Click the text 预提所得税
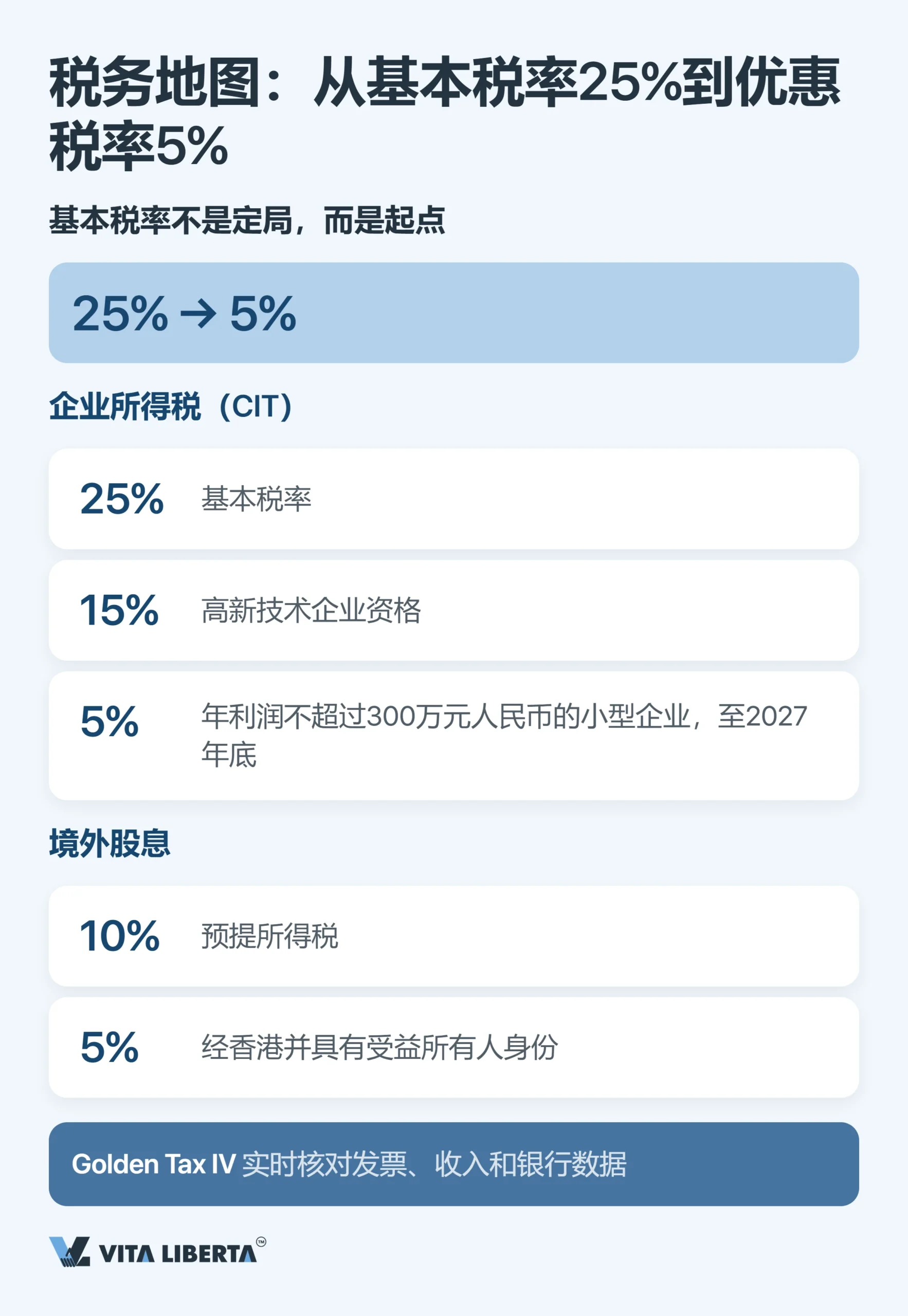The height and width of the screenshot is (1316, 908). point(269,936)
